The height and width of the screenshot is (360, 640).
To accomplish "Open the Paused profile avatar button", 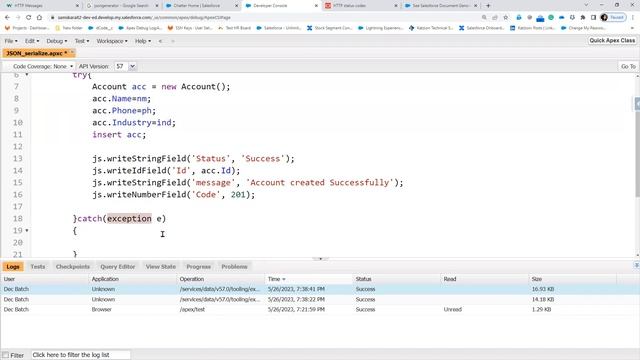I will 613,18.
